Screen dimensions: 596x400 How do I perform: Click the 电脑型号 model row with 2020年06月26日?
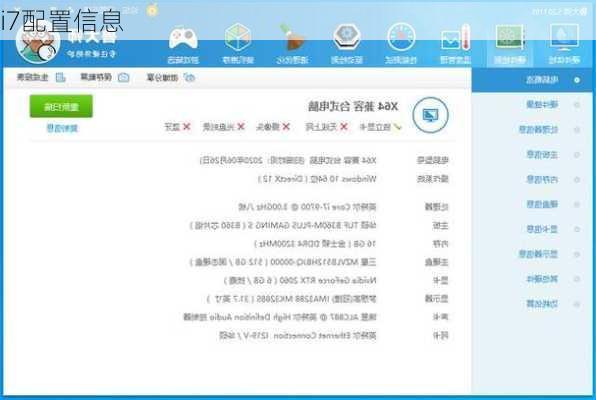click(x=288, y=160)
